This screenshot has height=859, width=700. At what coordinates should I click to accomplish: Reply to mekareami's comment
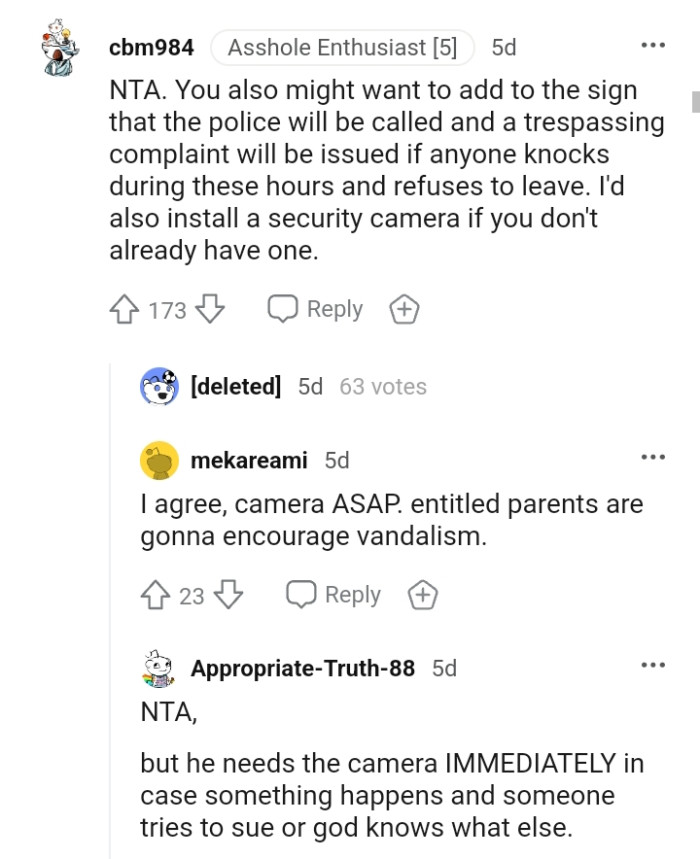click(334, 594)
